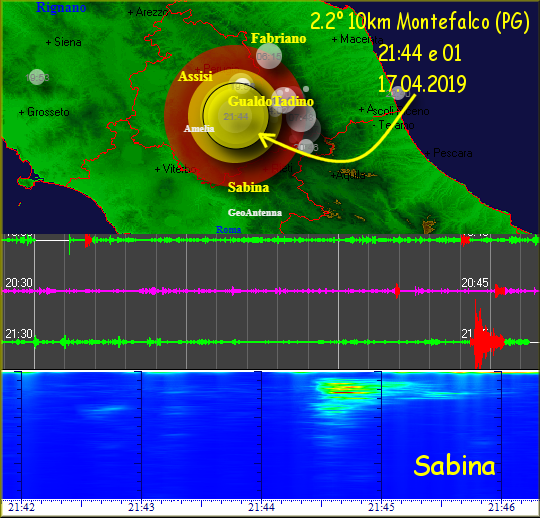This screenshot has width=540, height=518.
Task: Click the 20:45 seismogram time label
Action: pyautogui.click(x=475, y=283)
